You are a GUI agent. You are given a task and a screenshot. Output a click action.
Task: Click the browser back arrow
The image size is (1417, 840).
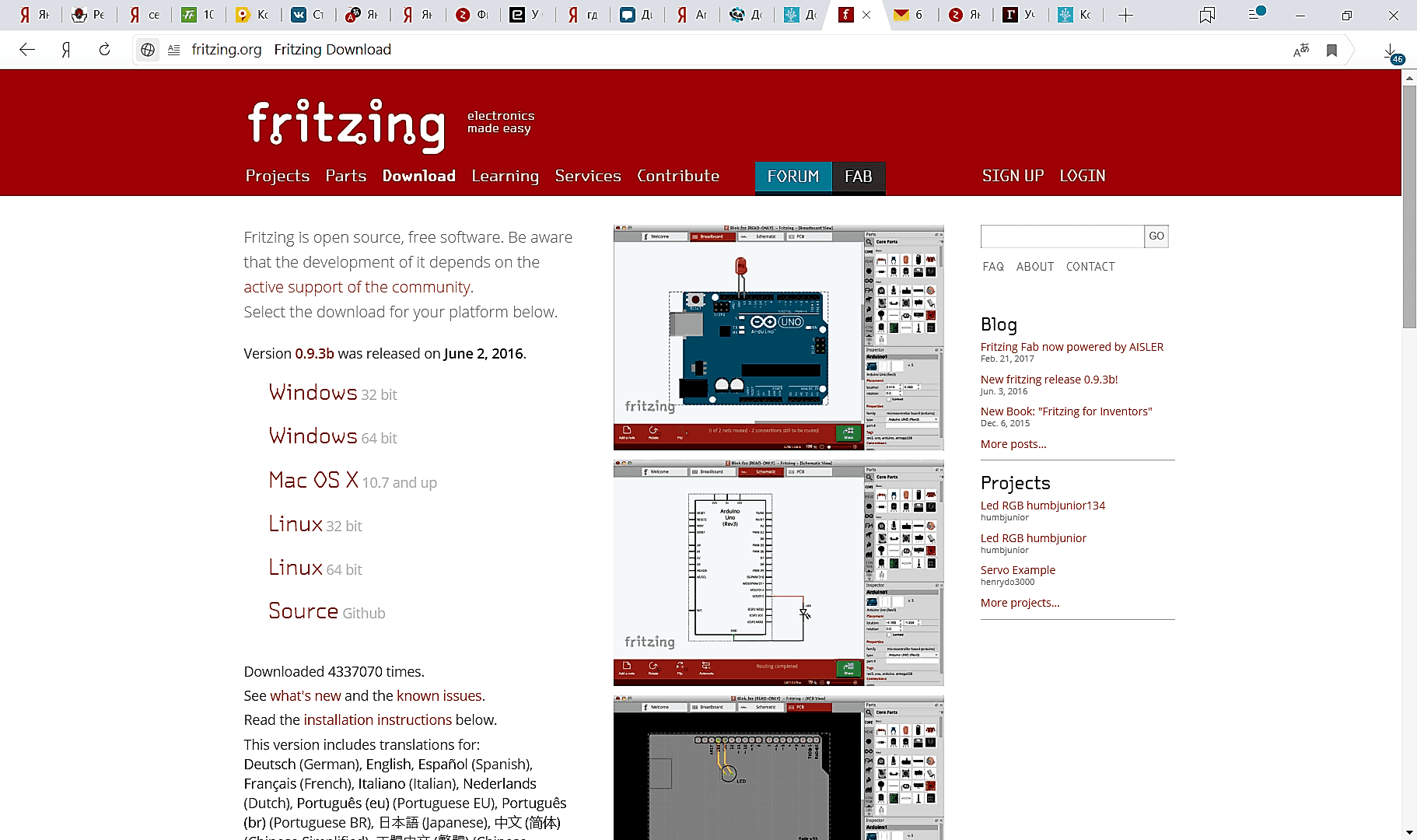pos(27,50)
